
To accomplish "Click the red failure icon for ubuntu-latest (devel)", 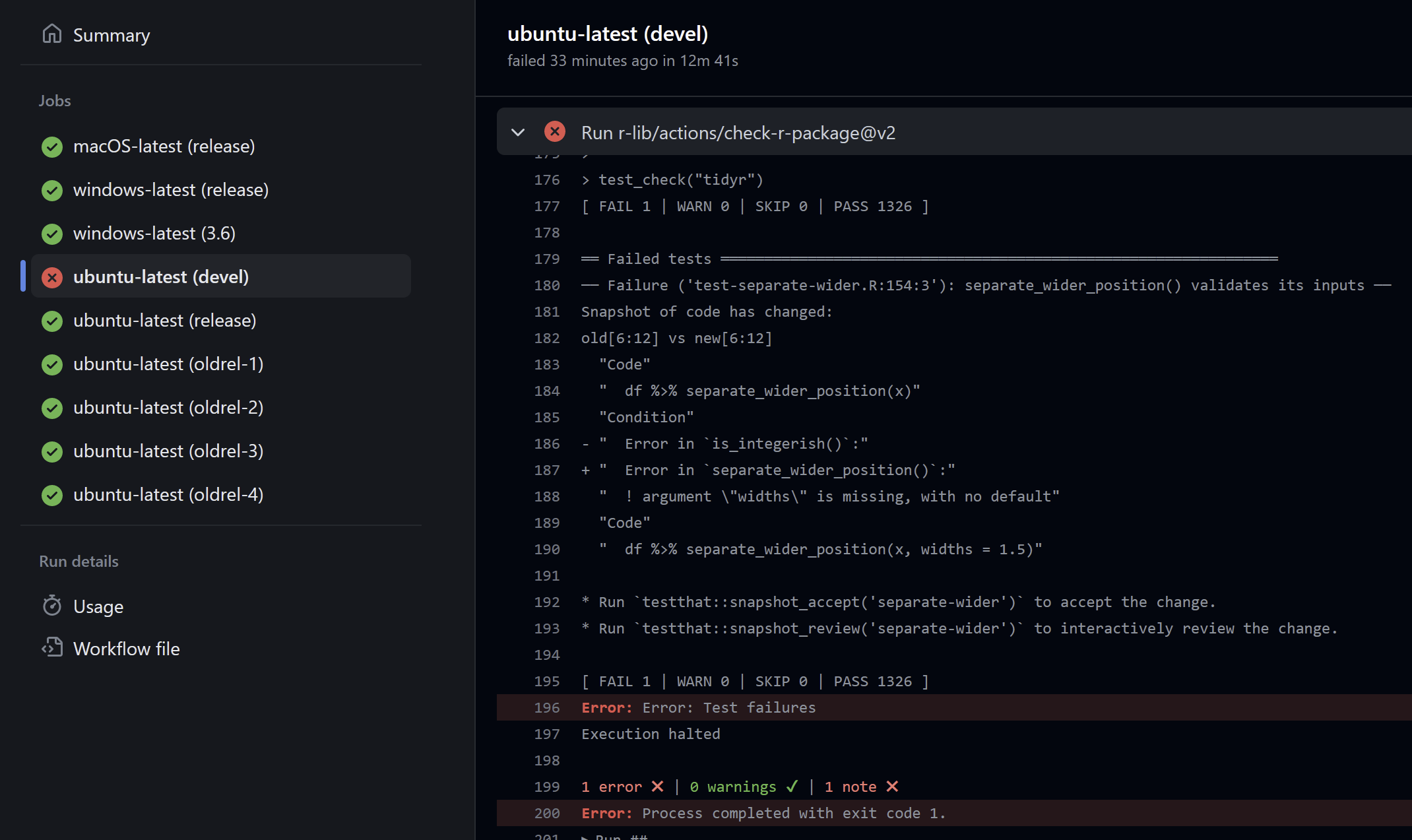I will [x=52, y=277].
